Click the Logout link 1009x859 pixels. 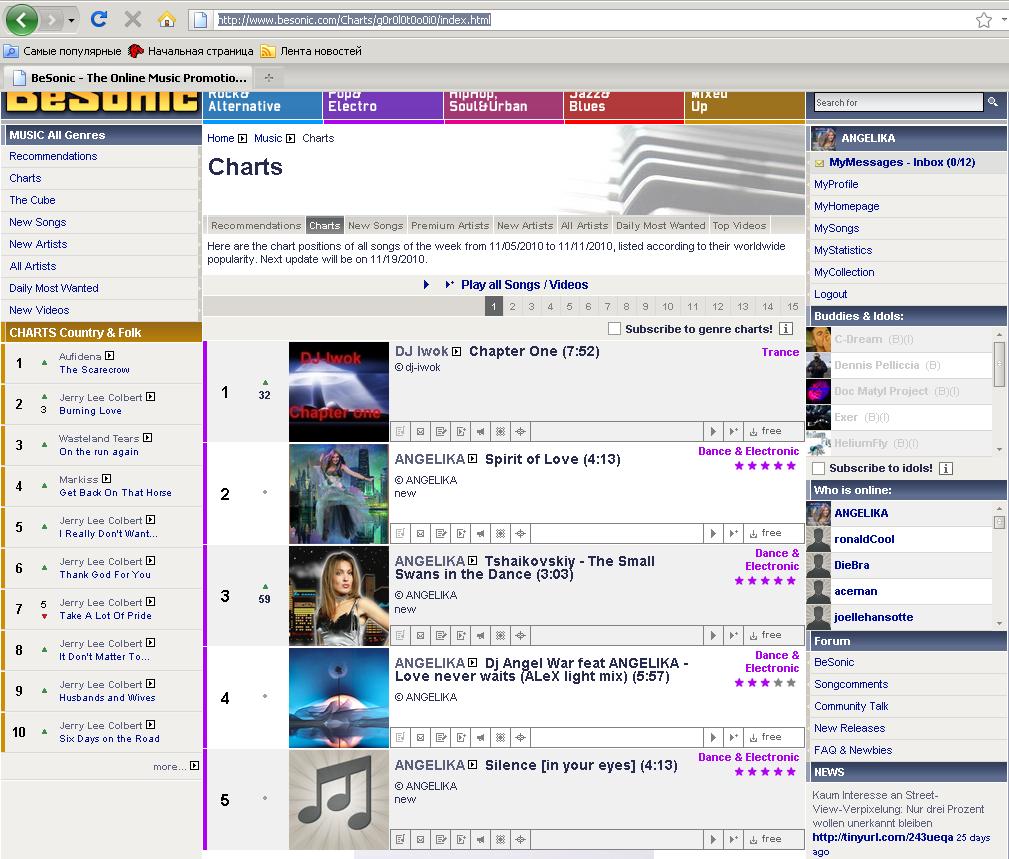[x=831, y=294]
